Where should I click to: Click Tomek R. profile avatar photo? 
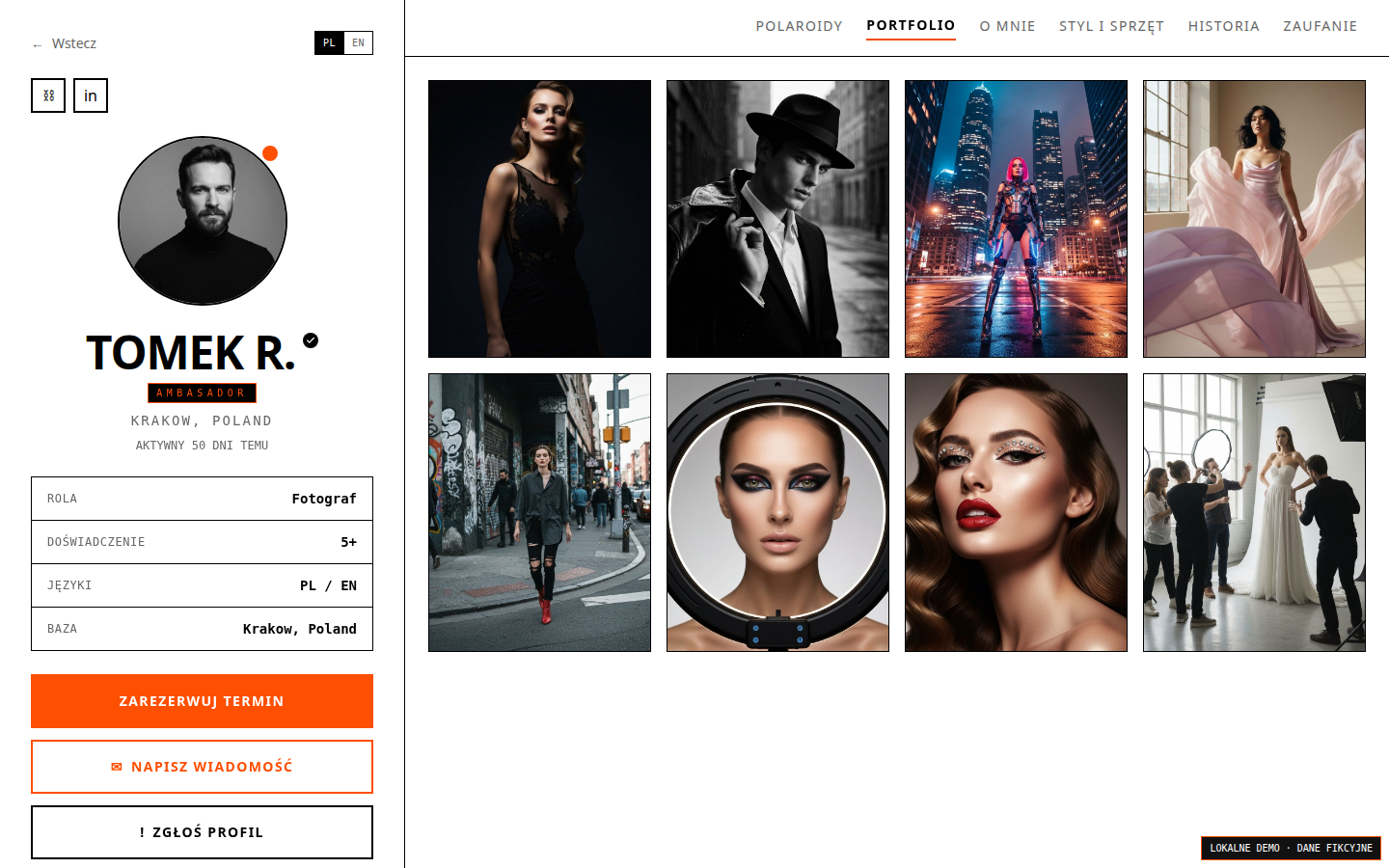203,221
